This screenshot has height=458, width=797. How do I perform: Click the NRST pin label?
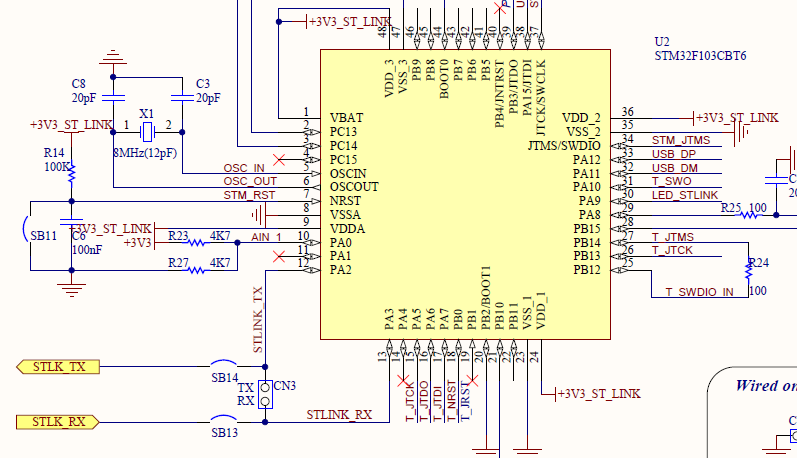click(345, 201)
